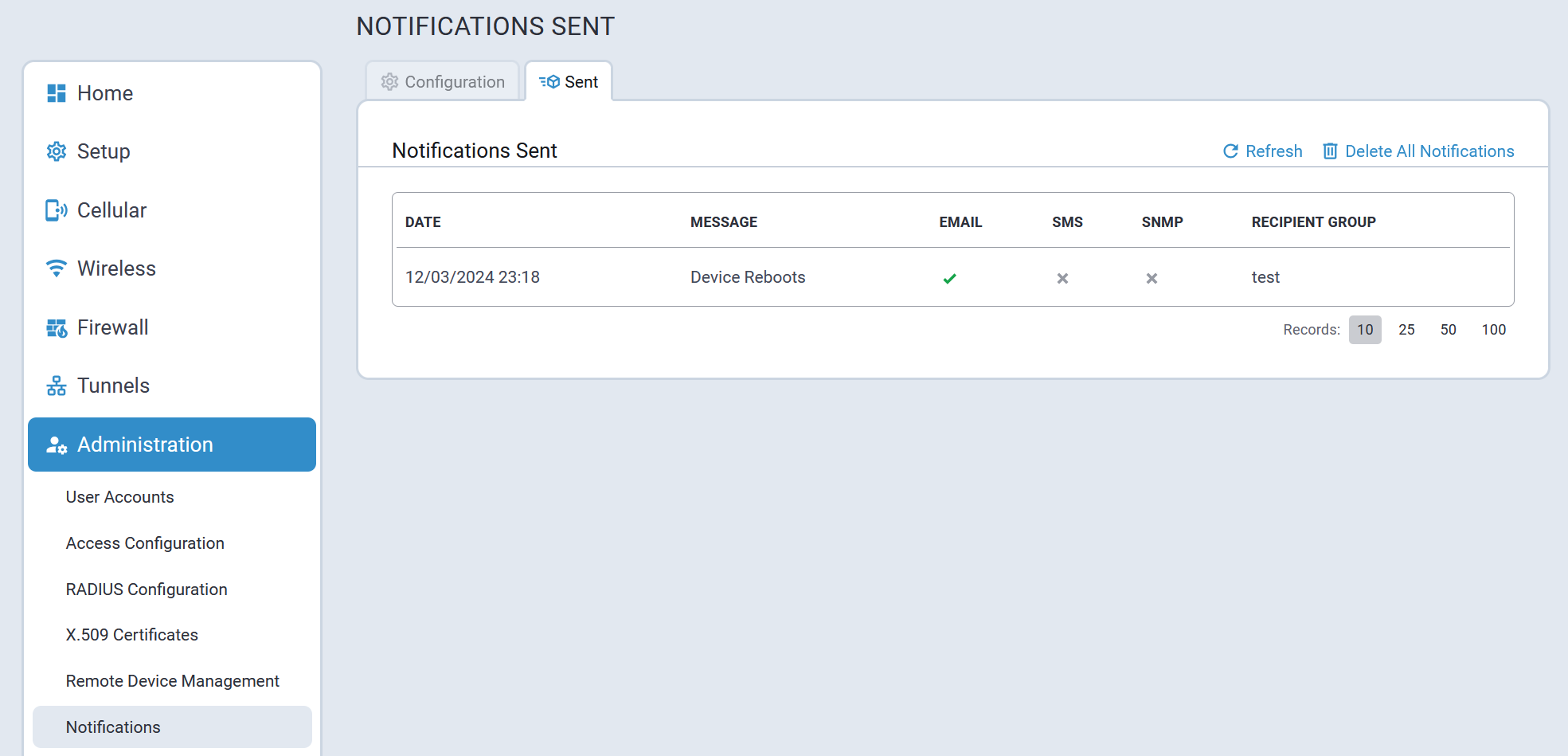Click the Cellular device icon

point(57,210)
